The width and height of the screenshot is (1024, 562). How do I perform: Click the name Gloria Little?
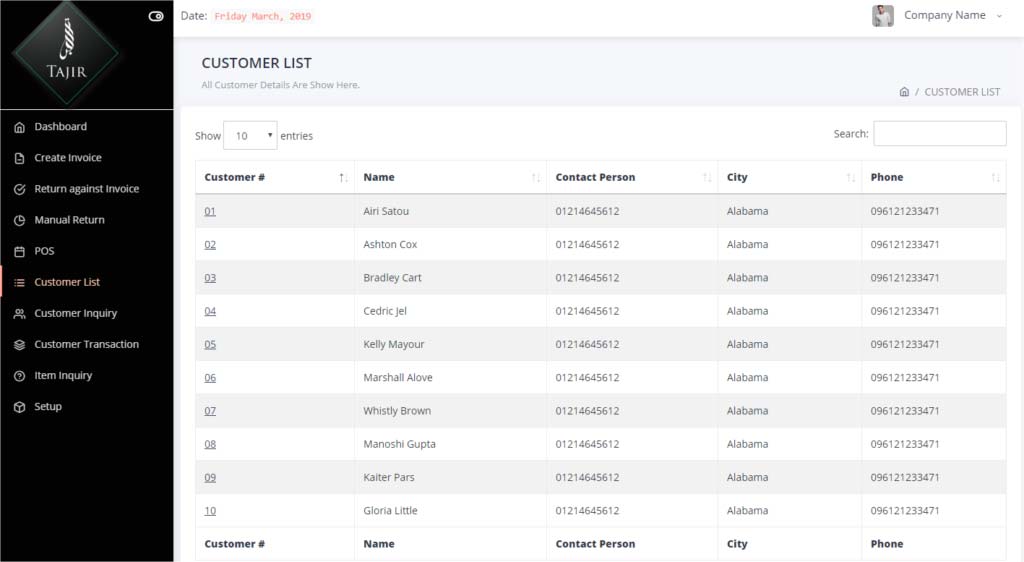click(391, 510)
